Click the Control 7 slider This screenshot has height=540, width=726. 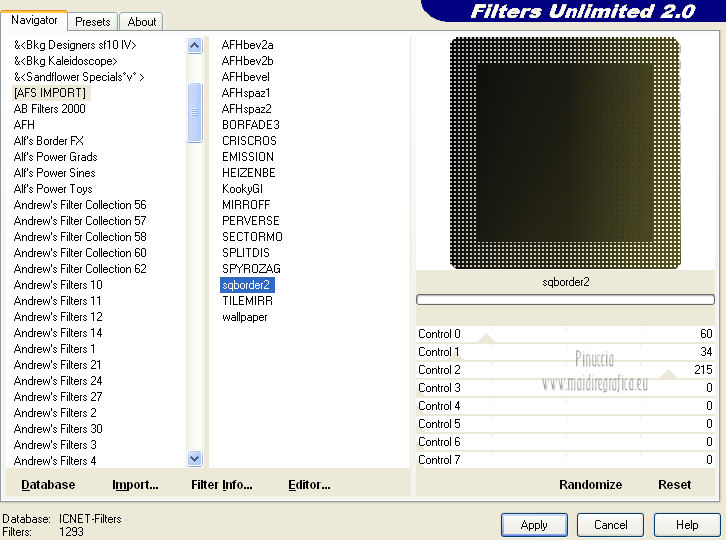(565, 460)
